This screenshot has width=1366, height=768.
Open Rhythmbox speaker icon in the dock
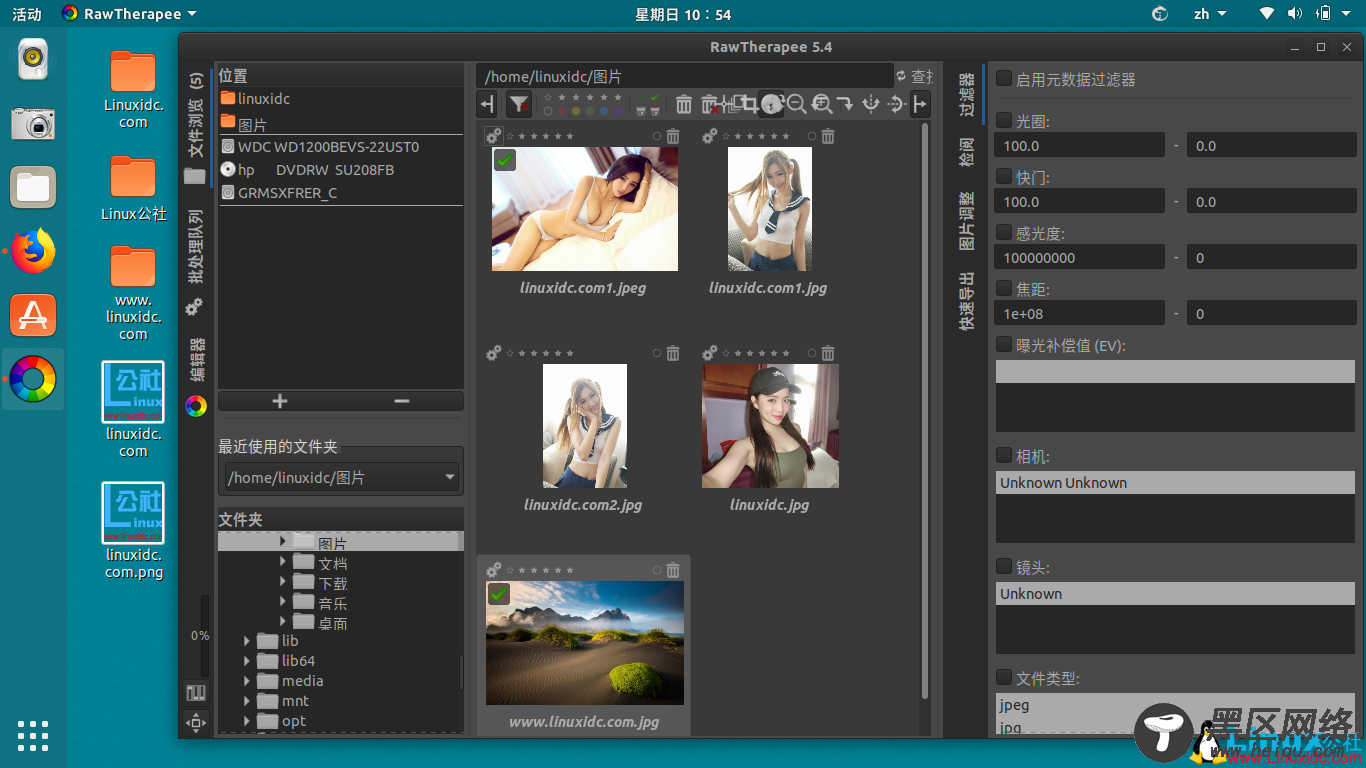pyautogui.click(x=33, y=59)
